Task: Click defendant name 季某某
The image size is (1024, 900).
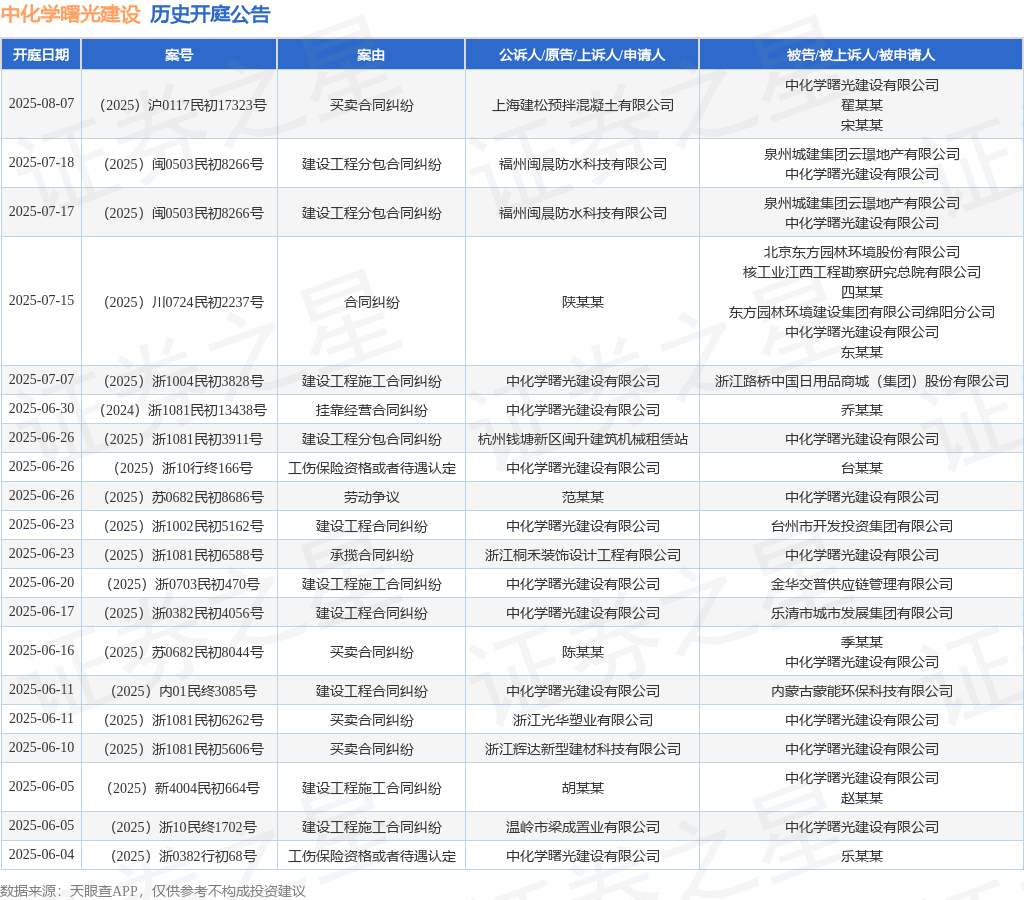Action: pyautogui.click(x=861, y=642)
